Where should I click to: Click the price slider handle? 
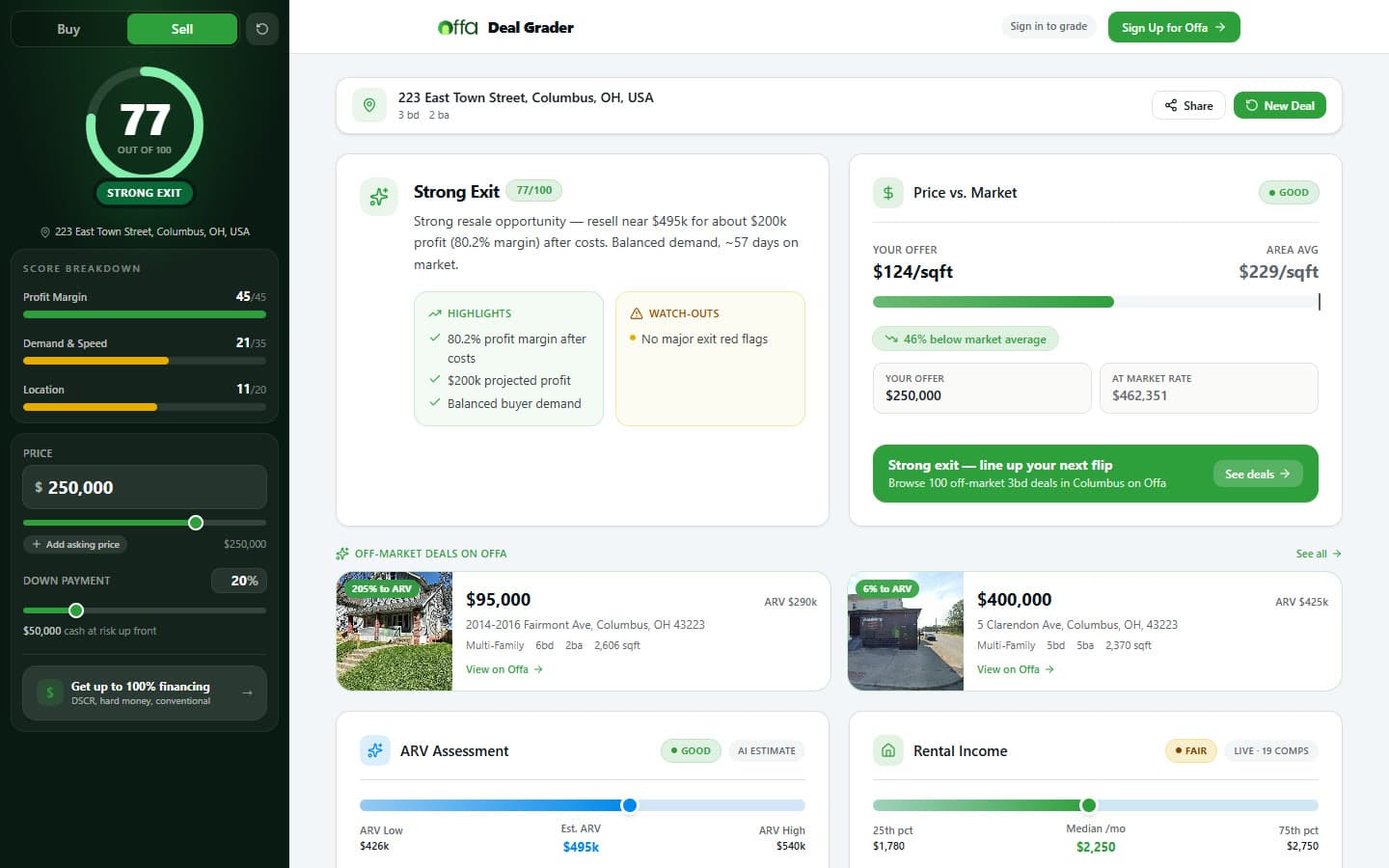pyautogui.click(x=196, y=523)
